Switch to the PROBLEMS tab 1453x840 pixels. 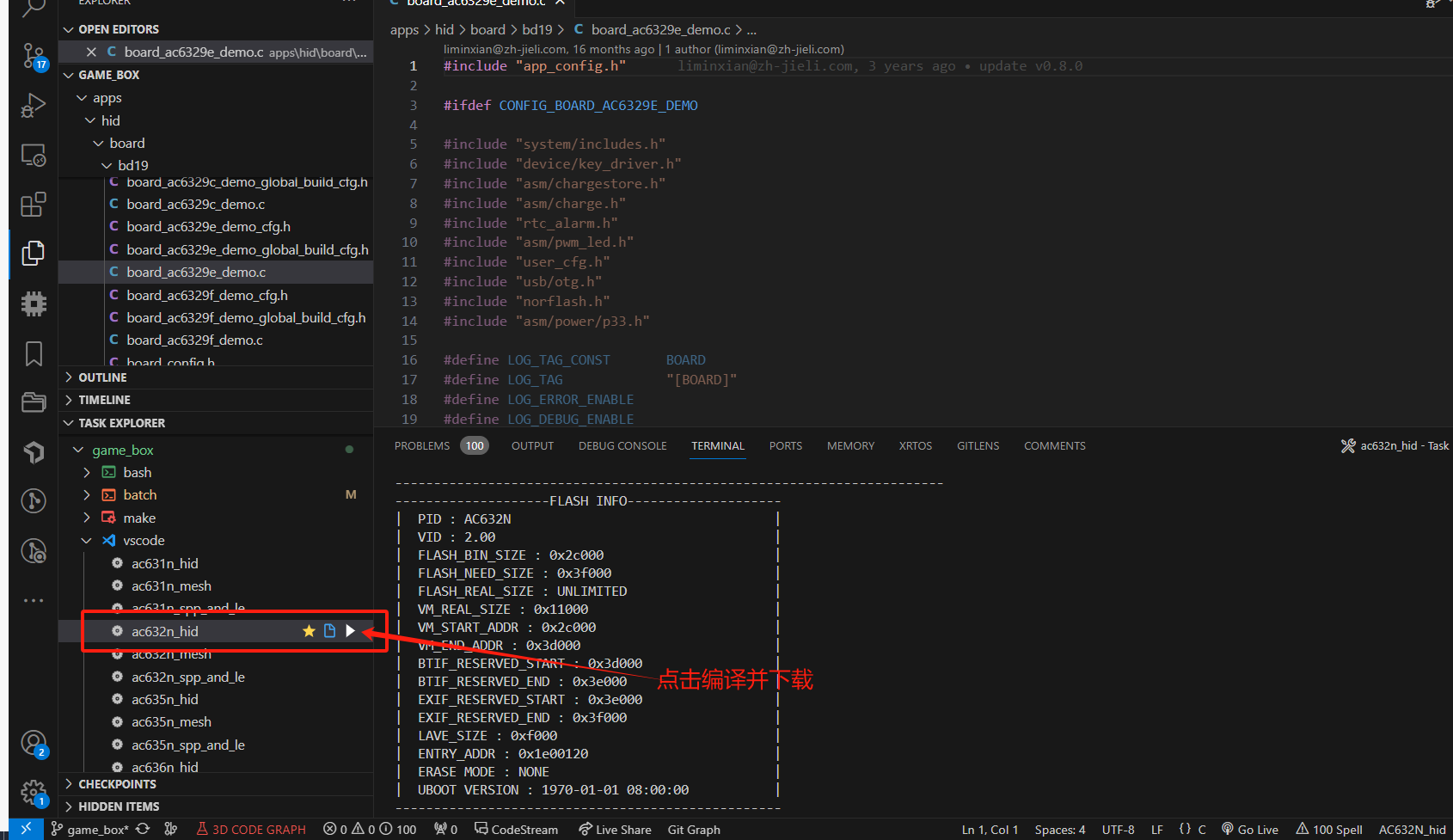tap(421, 446)
